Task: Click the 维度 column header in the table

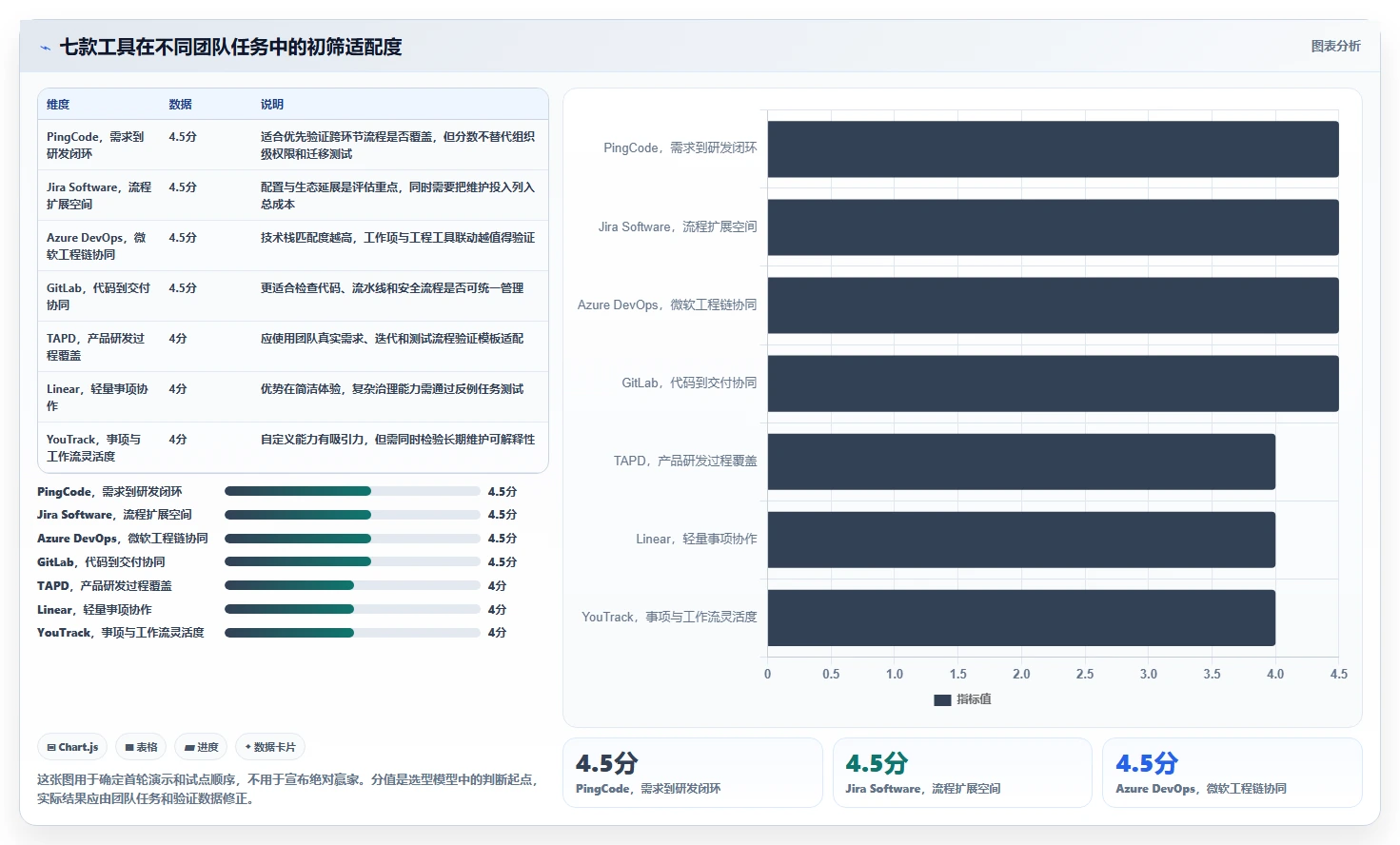Action: pos(58,105)
